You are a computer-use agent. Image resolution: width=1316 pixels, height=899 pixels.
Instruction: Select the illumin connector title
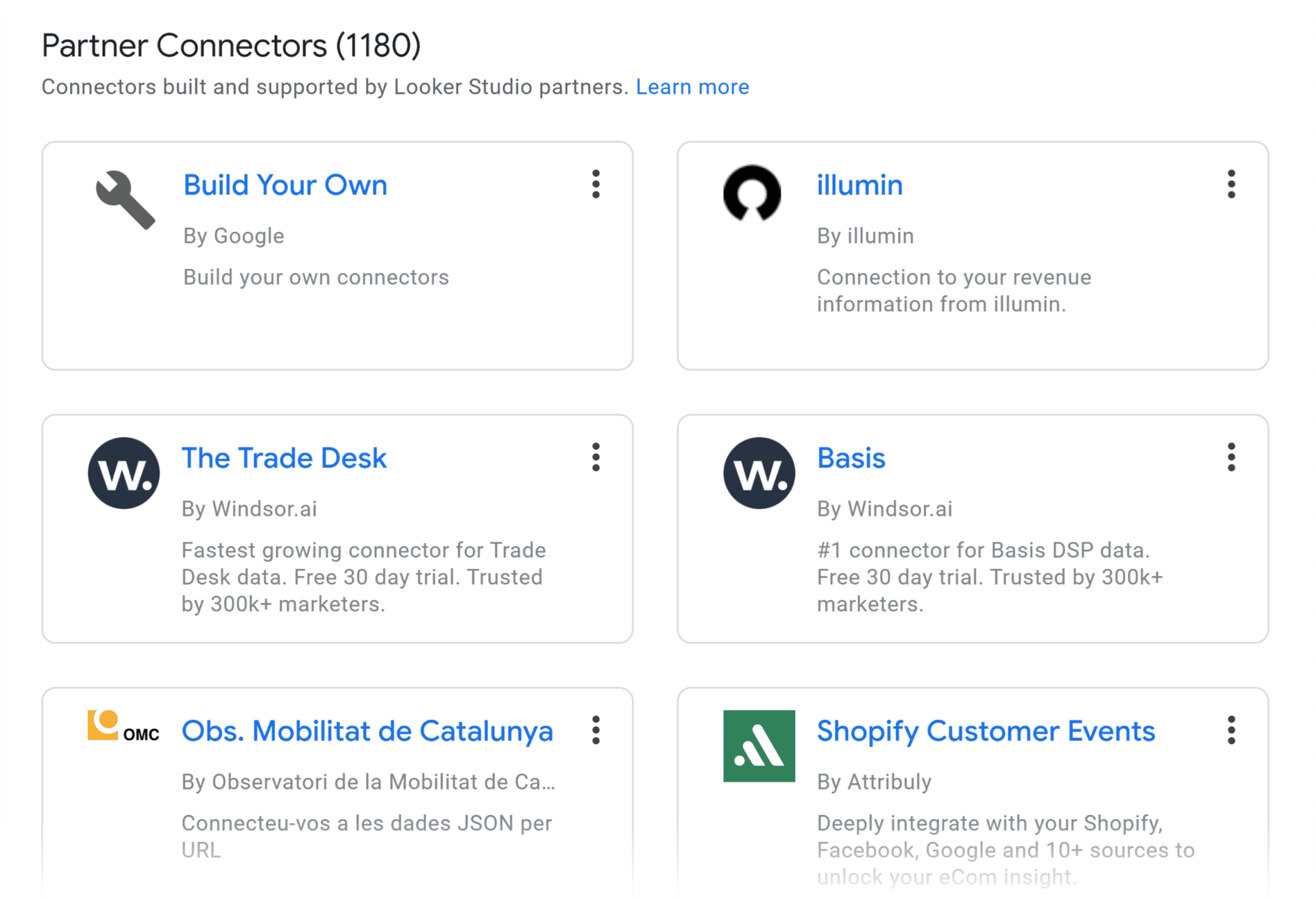click(860, 185)
